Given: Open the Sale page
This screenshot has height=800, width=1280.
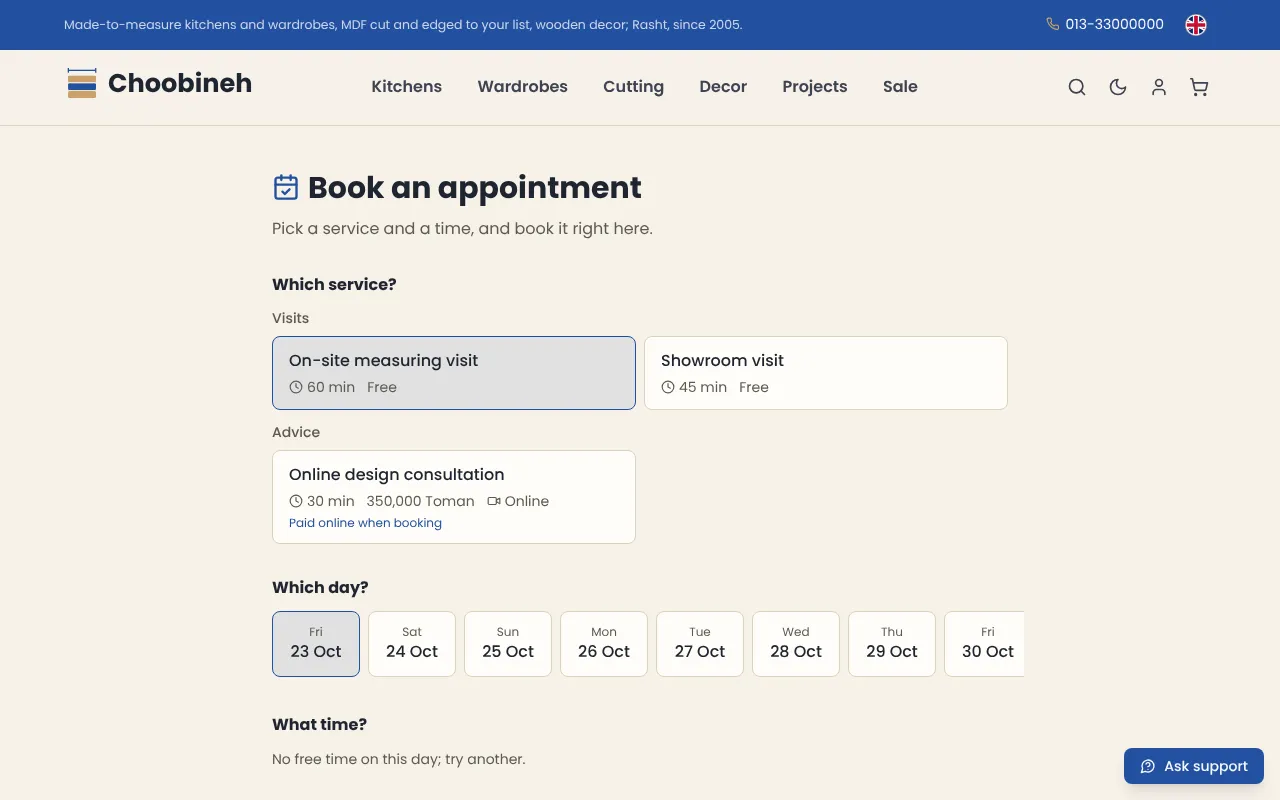Looking at the screenshot, I should 900,87.
